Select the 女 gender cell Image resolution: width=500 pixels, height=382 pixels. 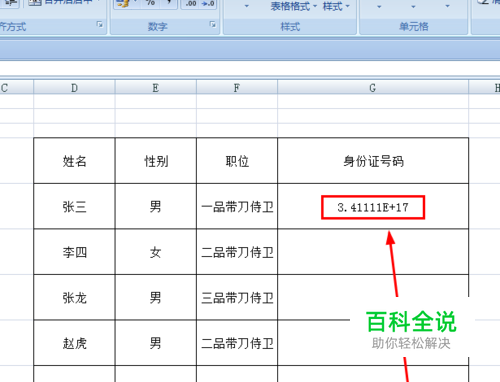click(156, 252)
